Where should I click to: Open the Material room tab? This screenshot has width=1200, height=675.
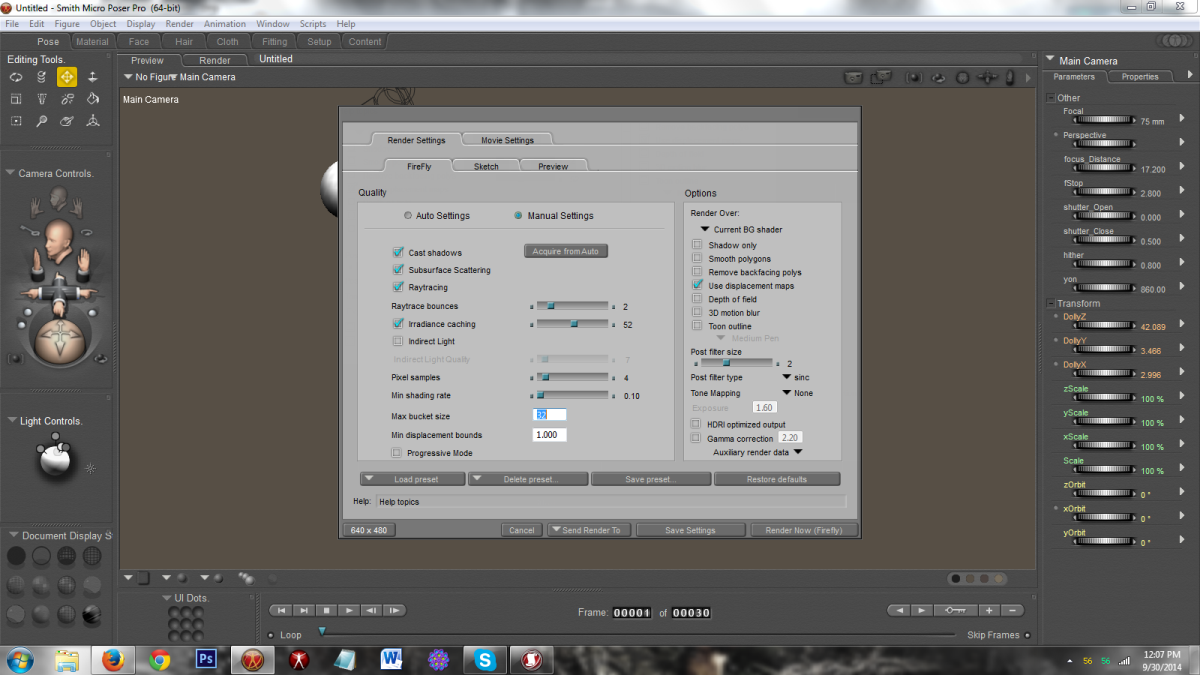pyautogui.click(x=92, y=42)
